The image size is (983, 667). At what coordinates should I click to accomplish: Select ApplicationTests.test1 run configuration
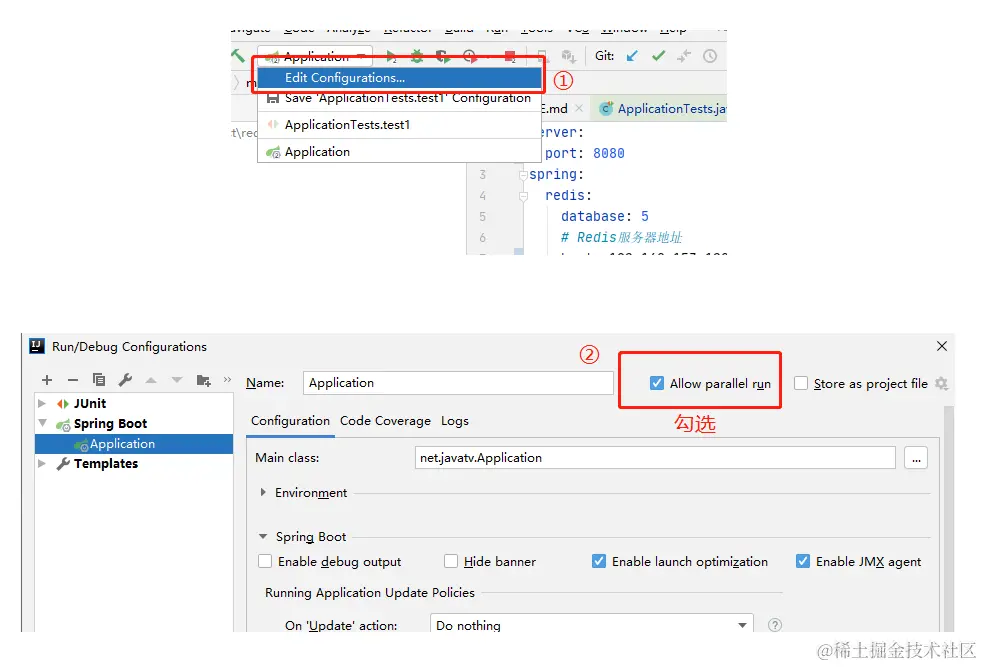click(399, 125)
